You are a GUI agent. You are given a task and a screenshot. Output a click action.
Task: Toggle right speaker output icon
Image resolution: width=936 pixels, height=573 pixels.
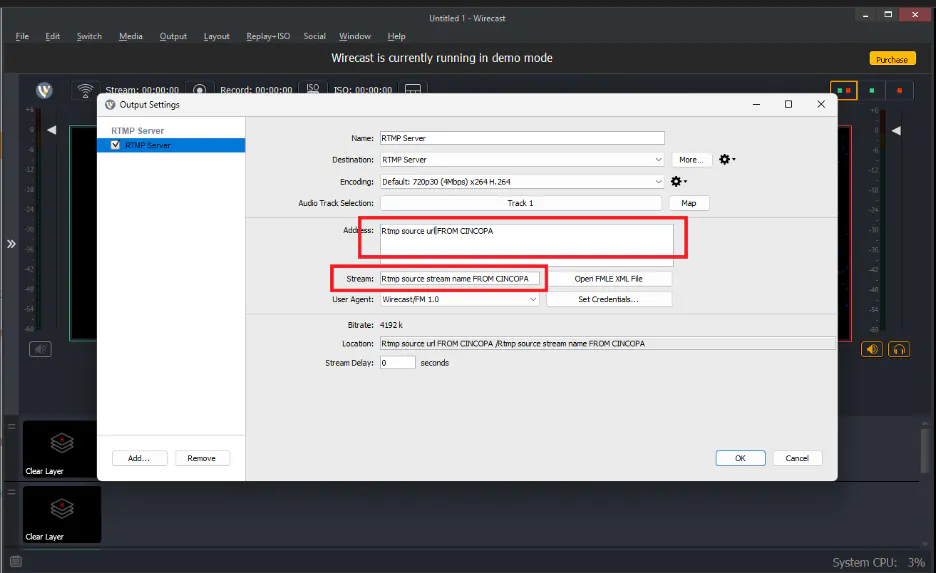(872, 349)
